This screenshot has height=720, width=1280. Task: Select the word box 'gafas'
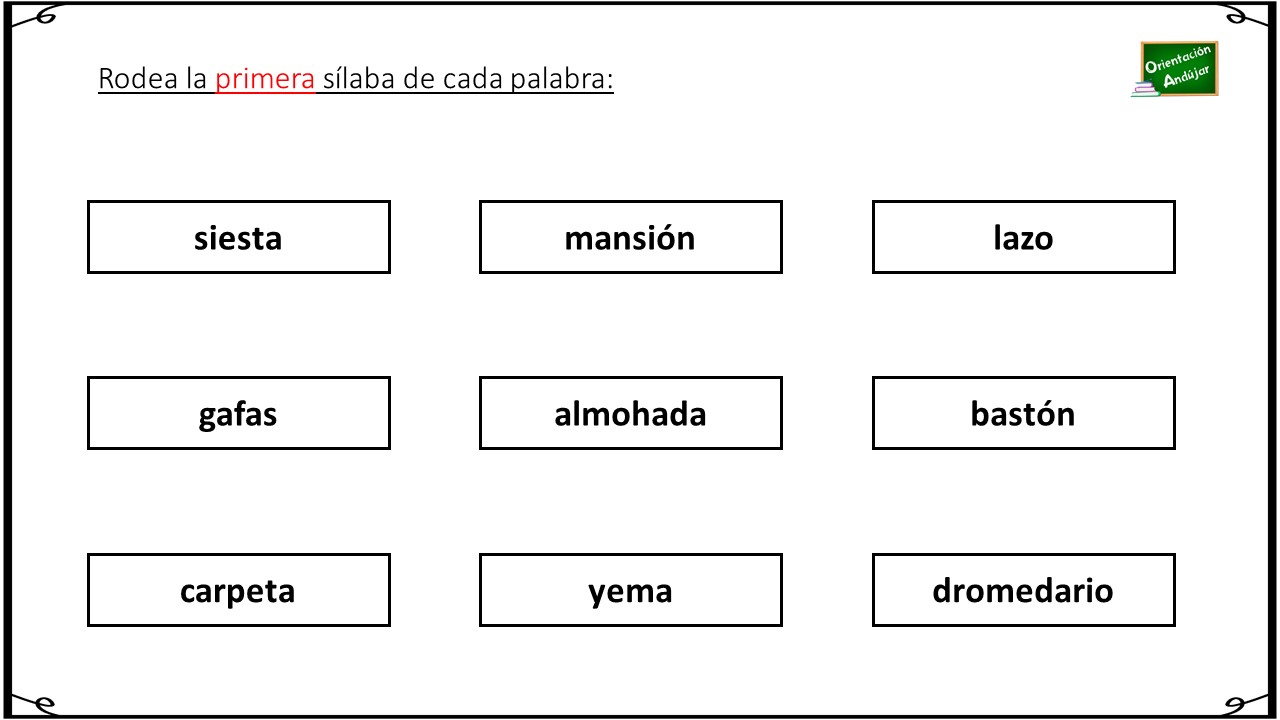[238, 413]
